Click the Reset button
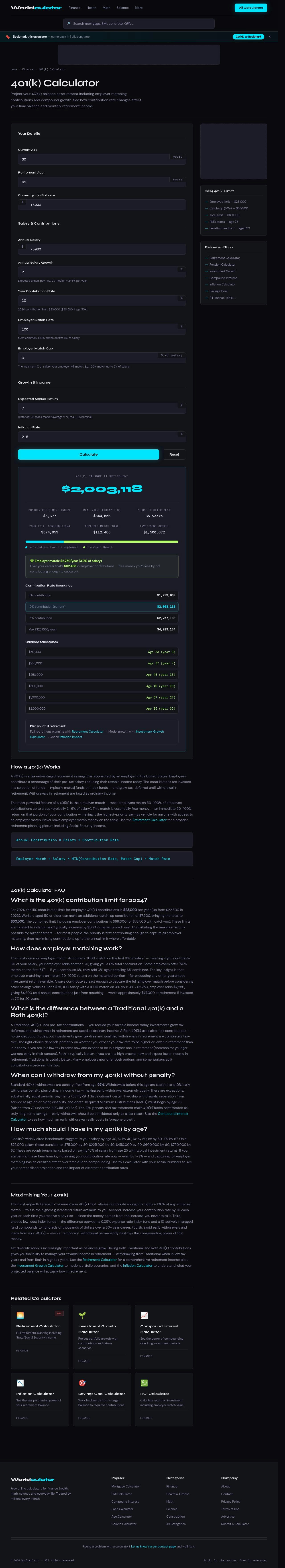Image resolution: width=285 pixels, height=1568 pixels. 174,455
